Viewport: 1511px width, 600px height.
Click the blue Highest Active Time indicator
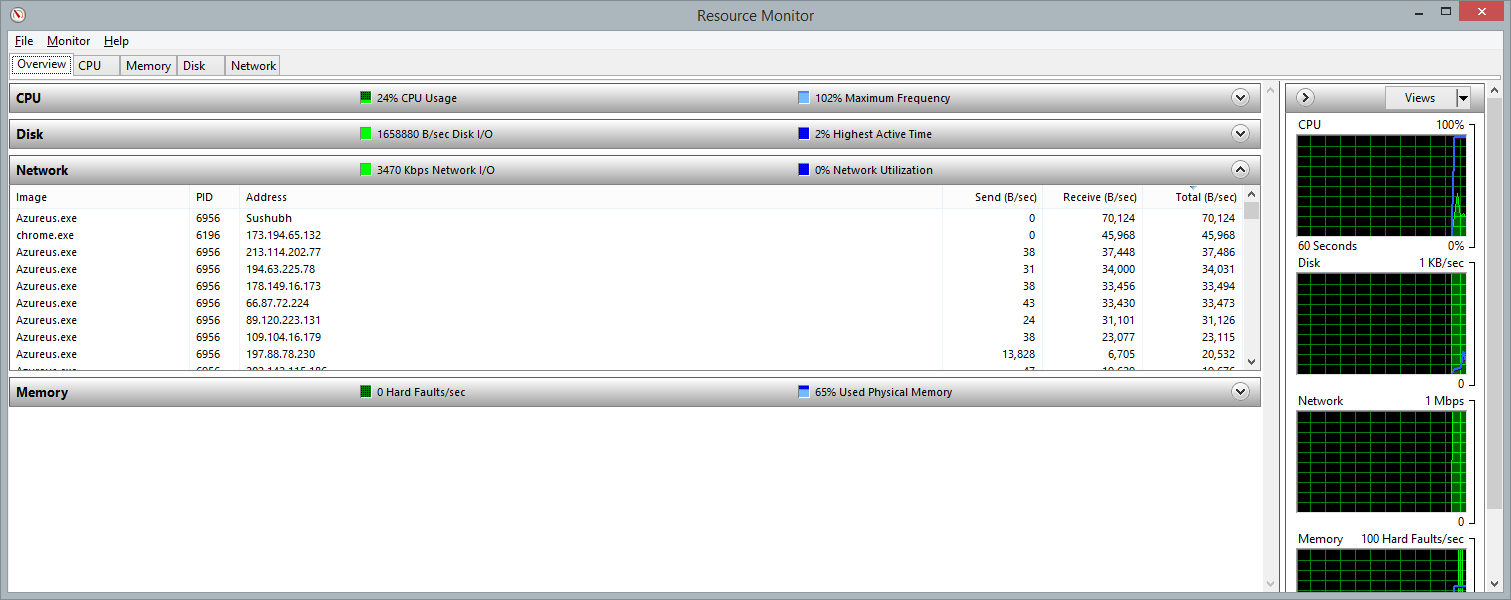click(803, 134)
